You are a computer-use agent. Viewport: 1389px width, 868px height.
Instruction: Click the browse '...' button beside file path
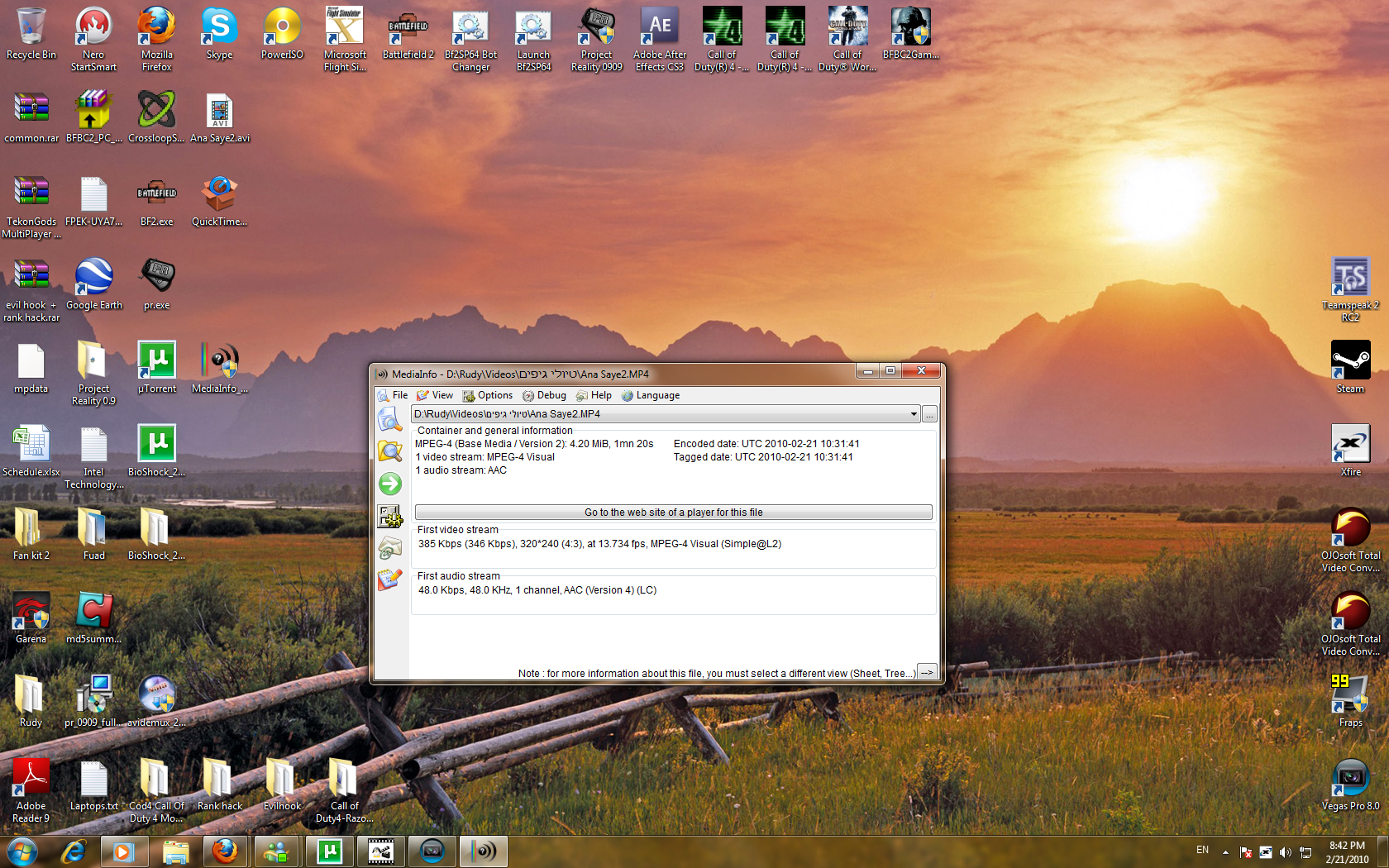[929, 414]
